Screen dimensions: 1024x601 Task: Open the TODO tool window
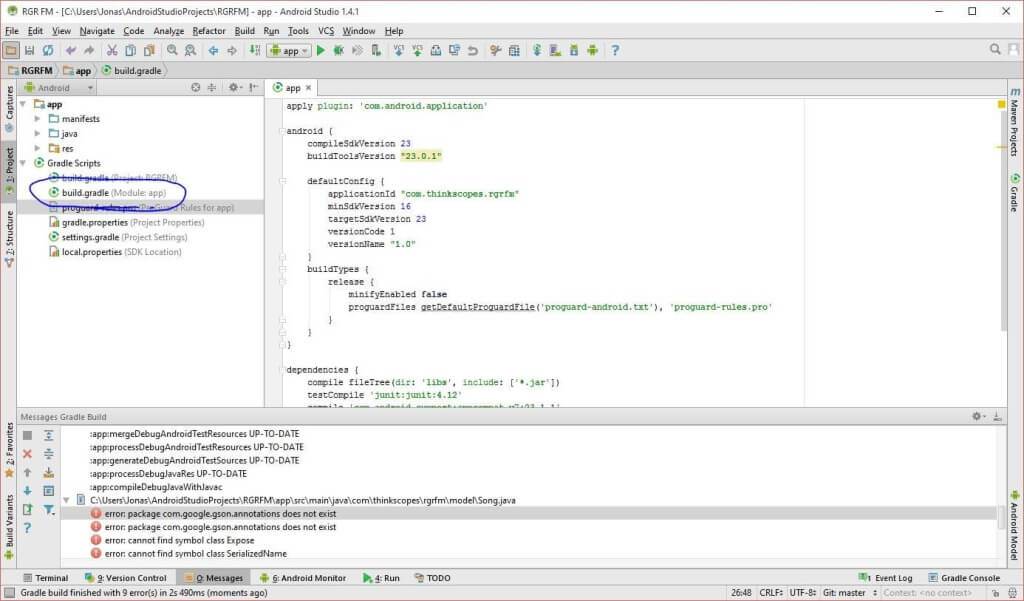coord(432,578)
